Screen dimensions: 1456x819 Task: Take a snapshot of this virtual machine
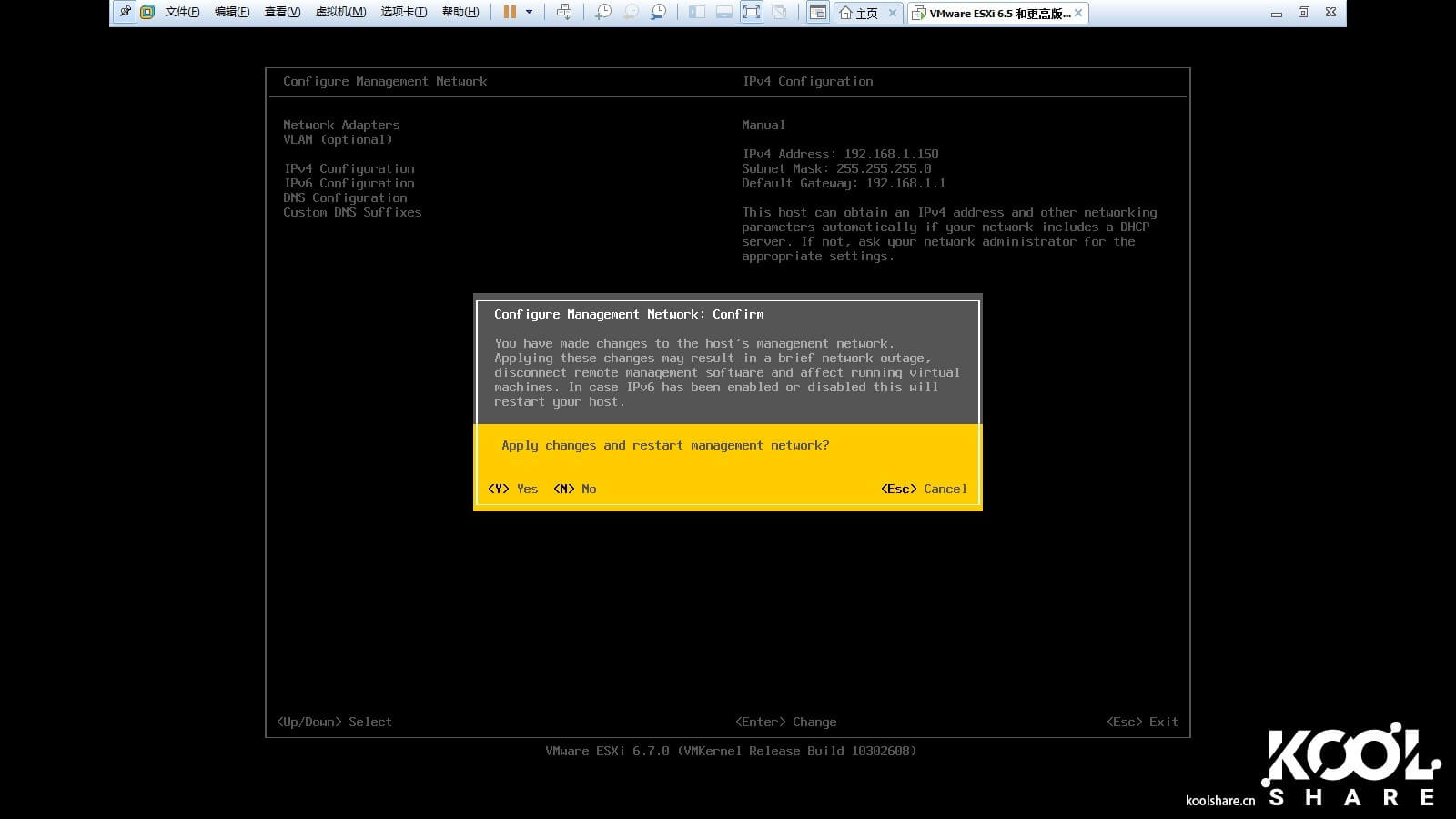[x=603, y=13]
